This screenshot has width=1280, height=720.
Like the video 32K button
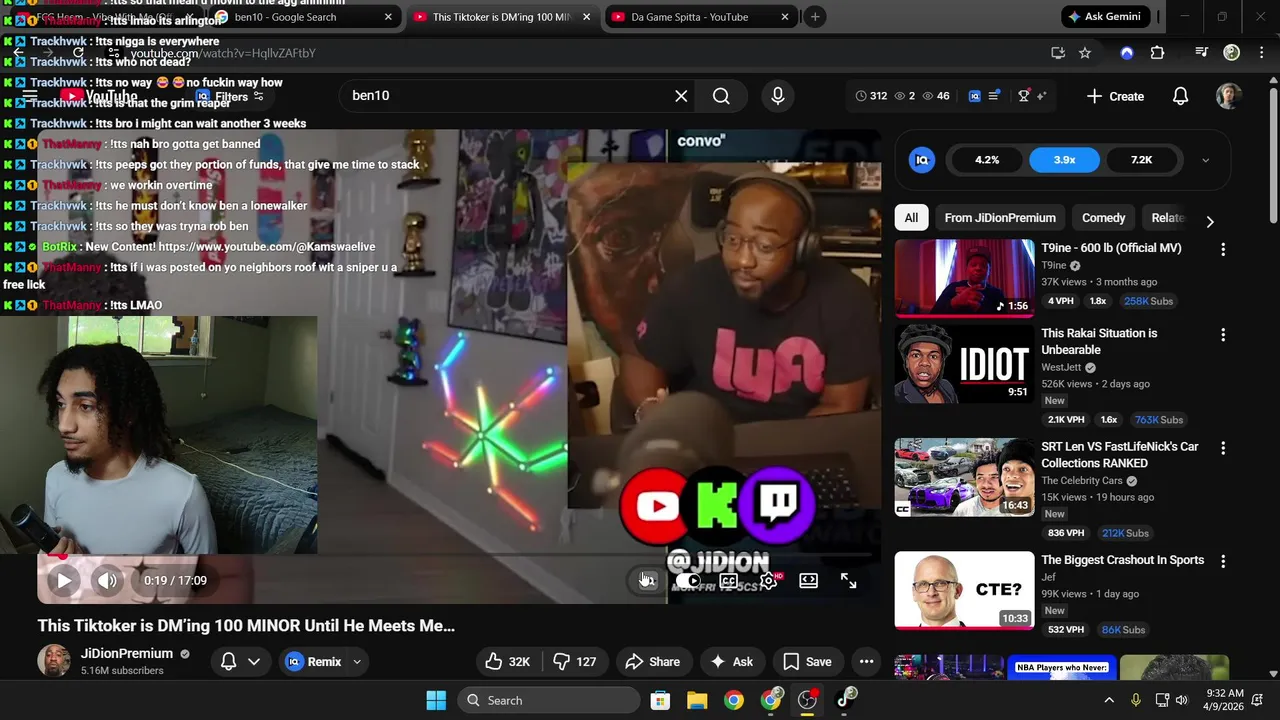coord(508,661)
